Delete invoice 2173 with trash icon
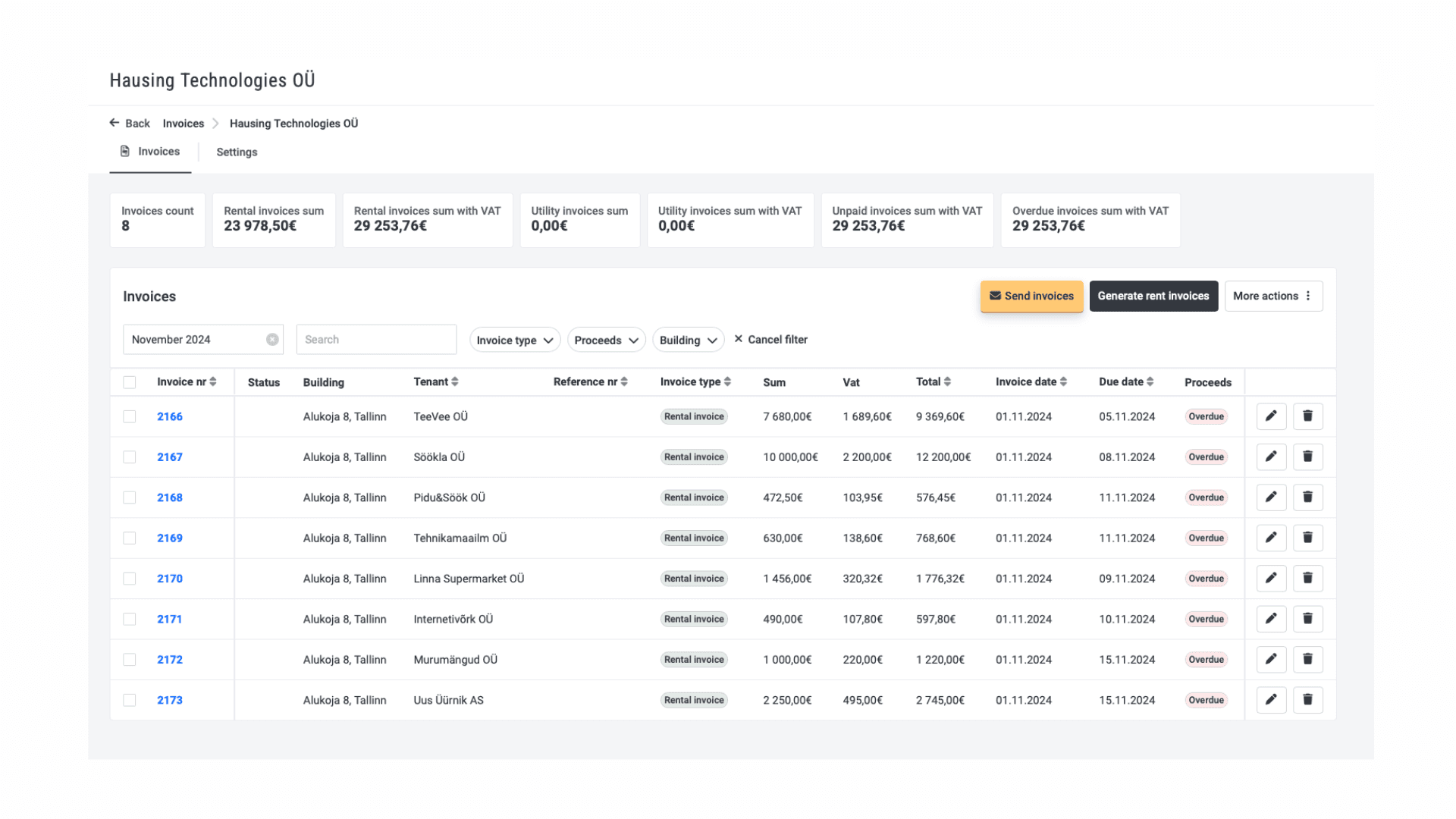Image resolution: width=1456 pixels, height=819 pixels. click(x=1307, y=700)
